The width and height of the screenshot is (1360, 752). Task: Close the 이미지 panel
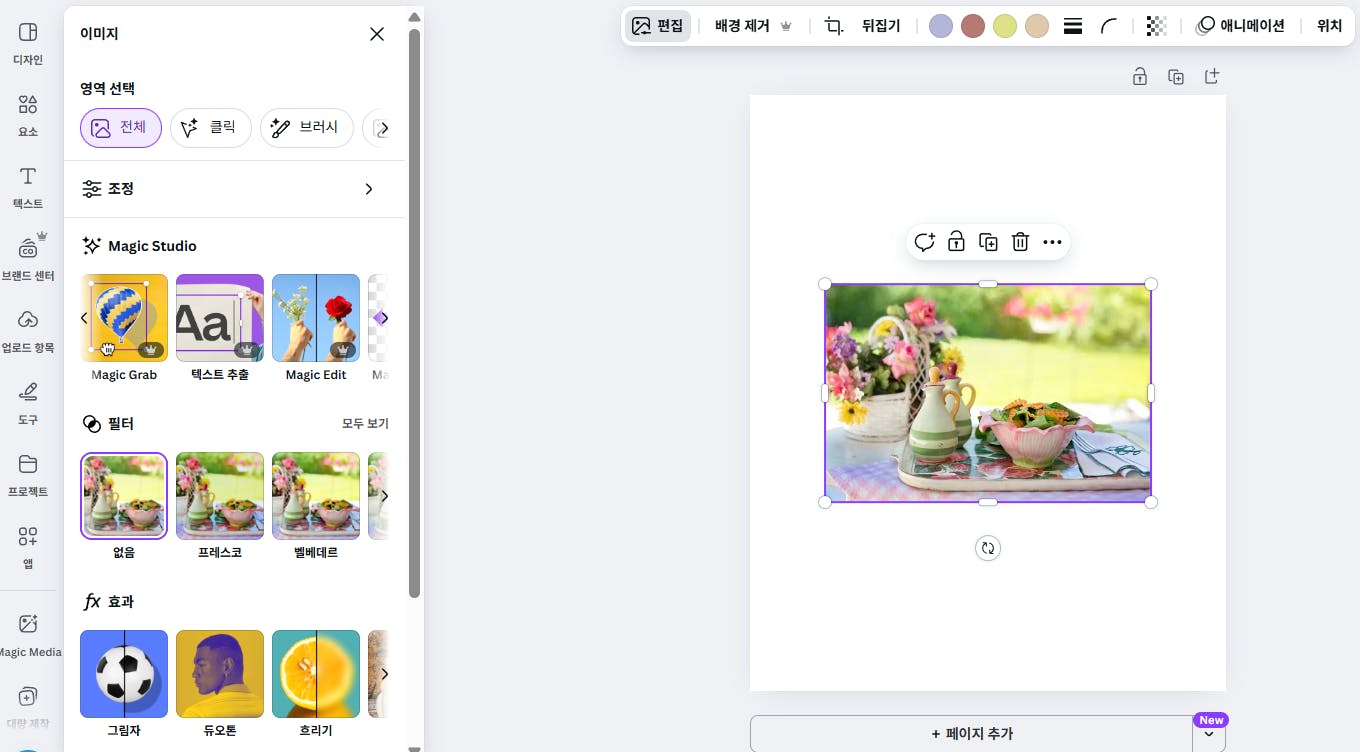tap(377, 34)
